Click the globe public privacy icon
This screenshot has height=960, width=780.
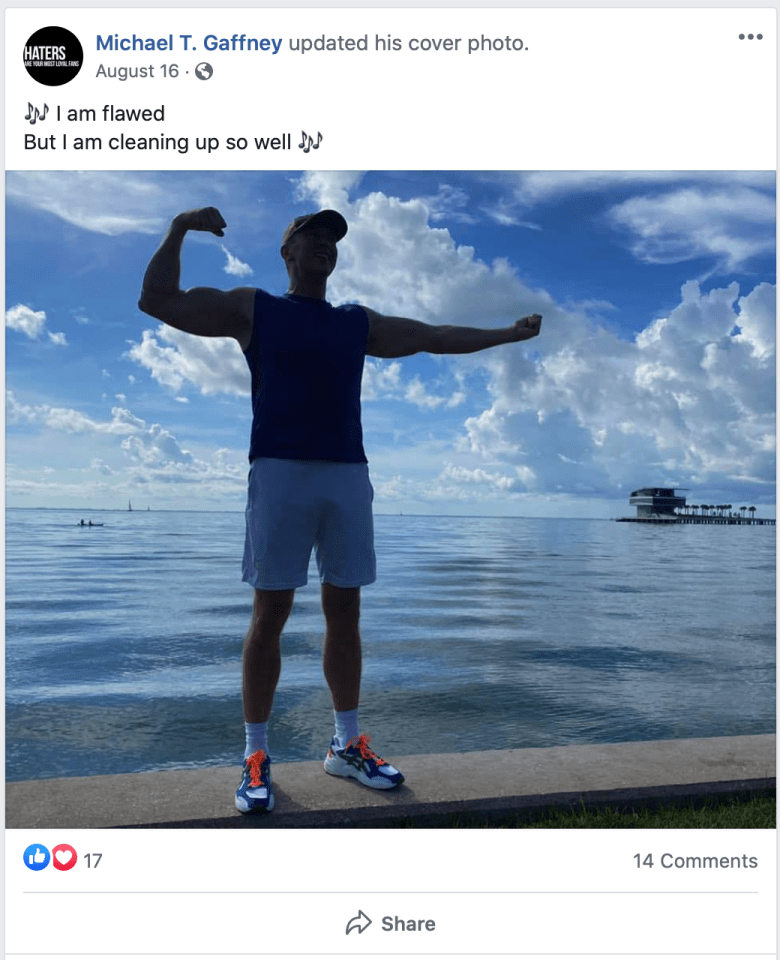point(204,72)
